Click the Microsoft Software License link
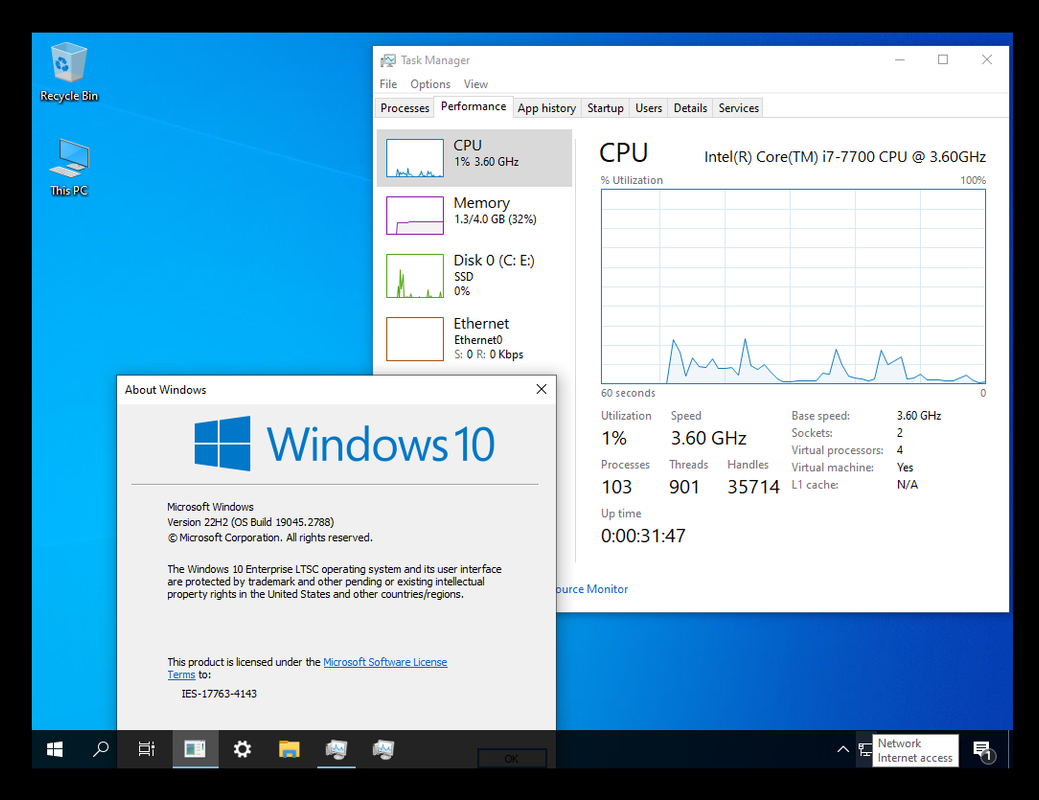 tap(385, 662)
